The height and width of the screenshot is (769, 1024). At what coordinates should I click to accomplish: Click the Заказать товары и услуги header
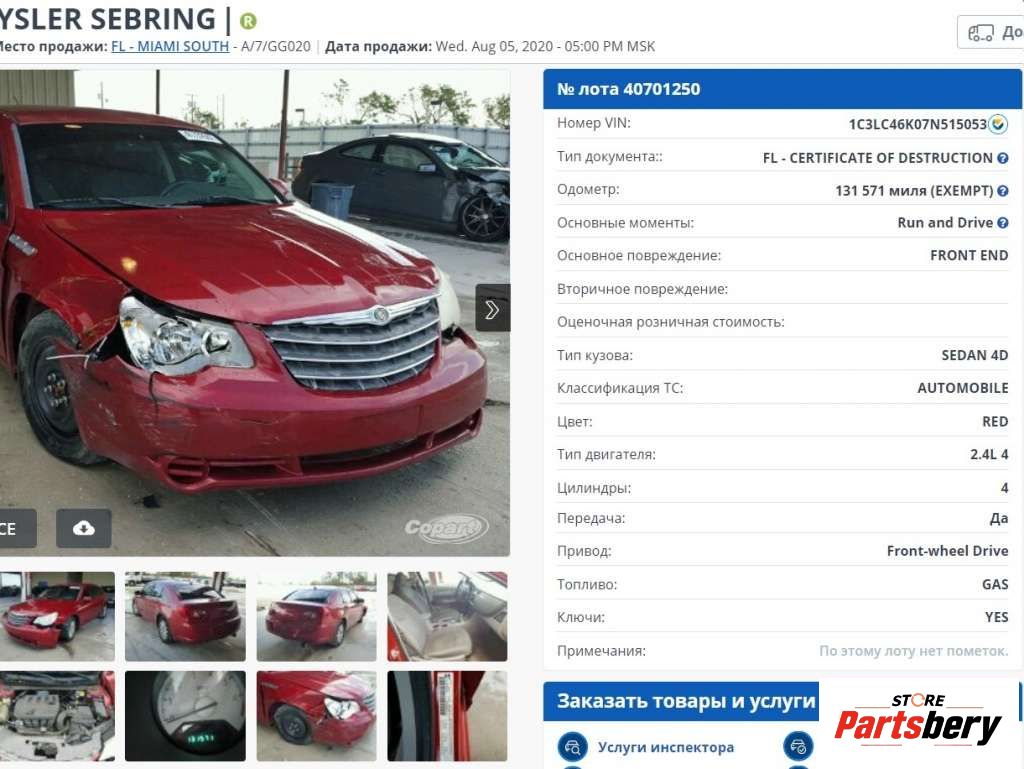[681, 701]
